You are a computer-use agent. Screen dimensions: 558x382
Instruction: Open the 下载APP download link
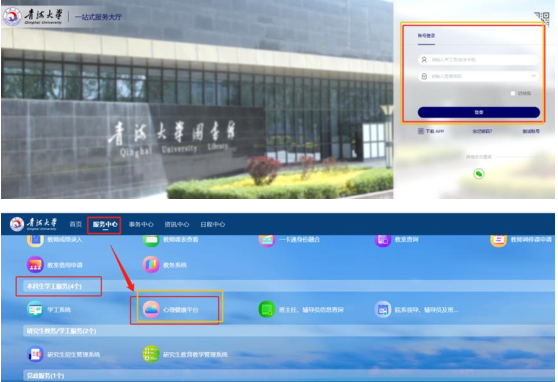[x=431, y=131]
